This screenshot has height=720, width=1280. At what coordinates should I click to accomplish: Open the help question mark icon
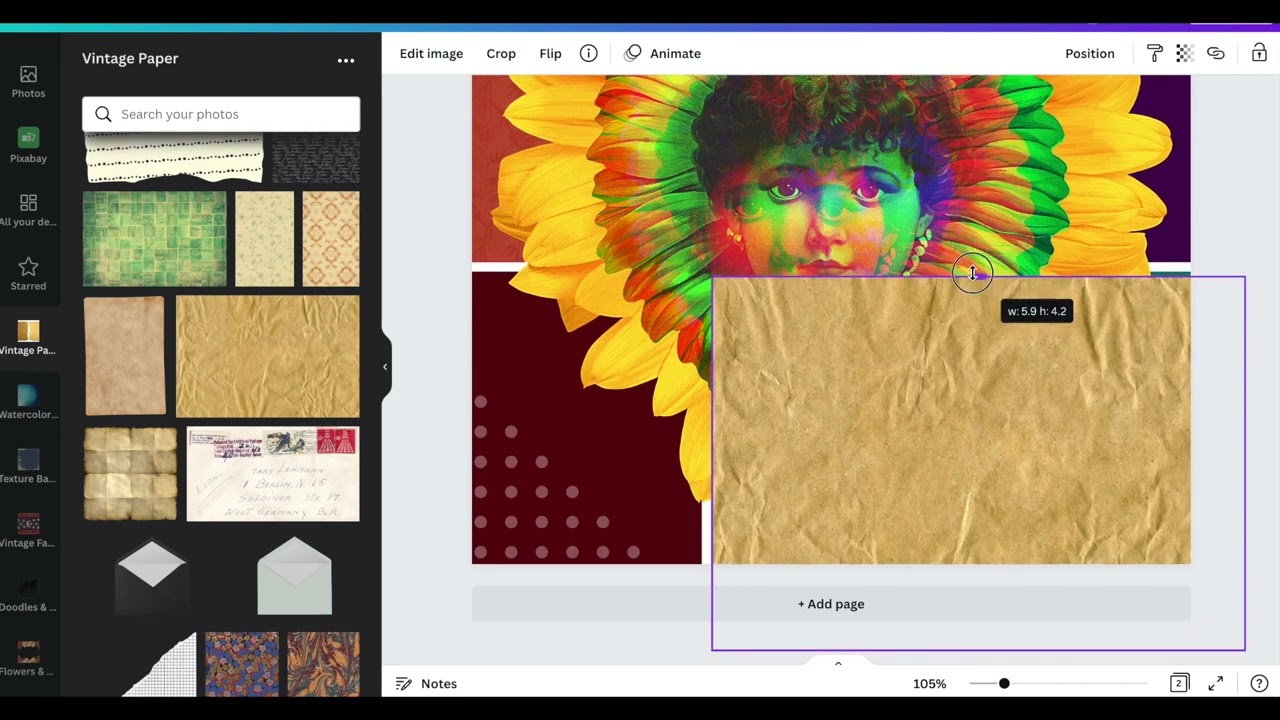[1259, 683]
